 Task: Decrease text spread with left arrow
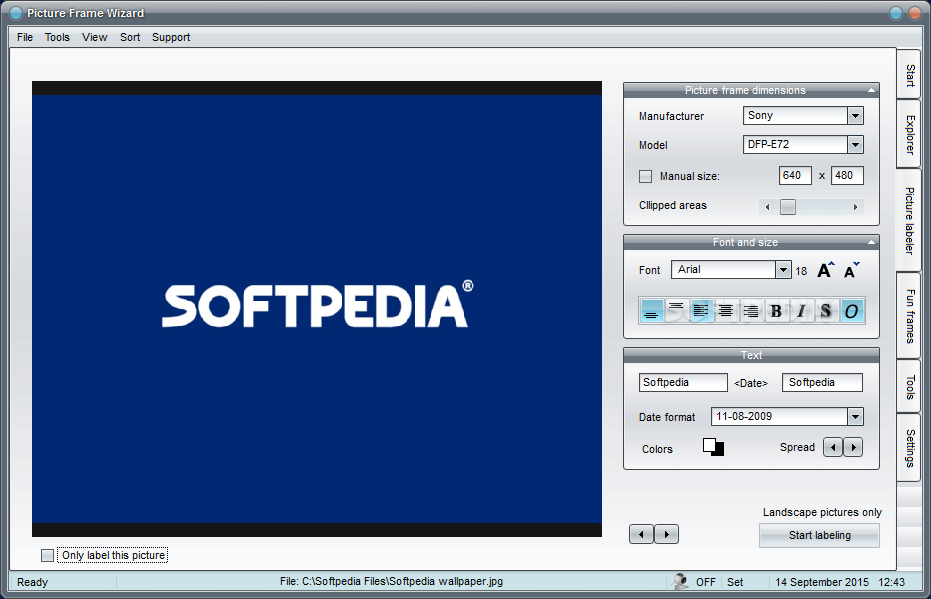pos(833,447)
